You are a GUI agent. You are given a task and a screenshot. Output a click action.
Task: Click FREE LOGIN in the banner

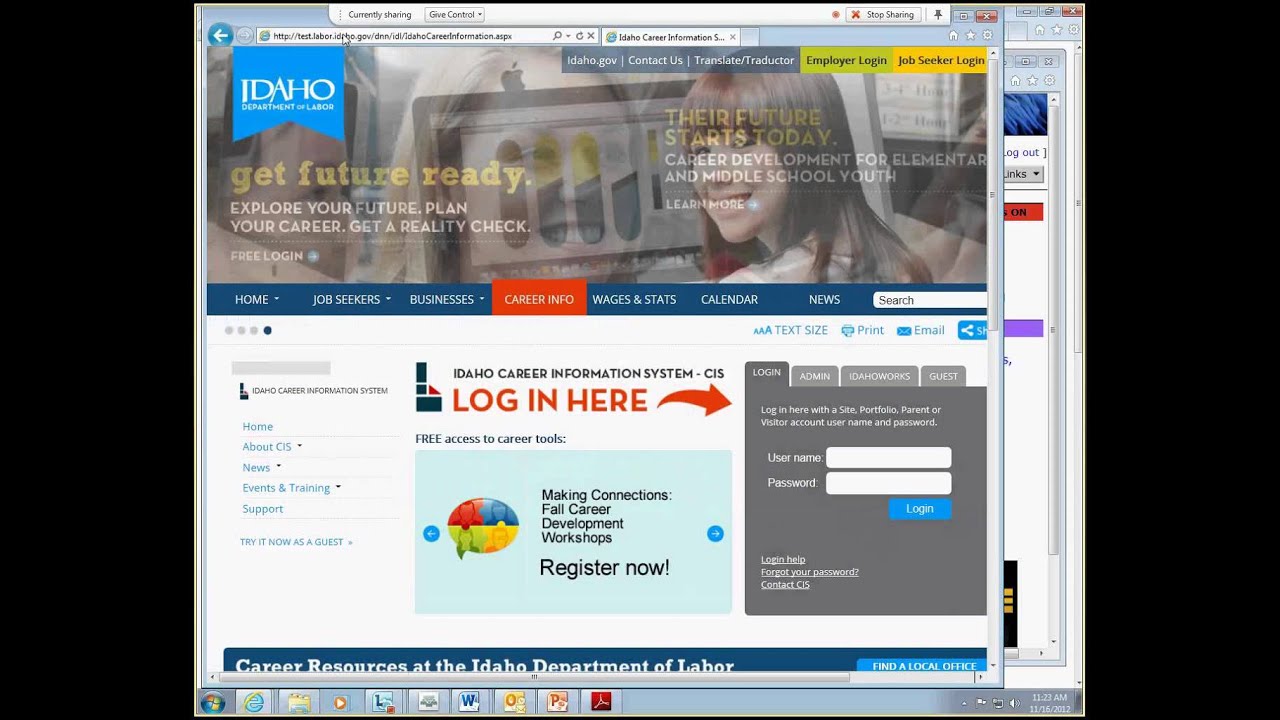[x=274, y=256]
